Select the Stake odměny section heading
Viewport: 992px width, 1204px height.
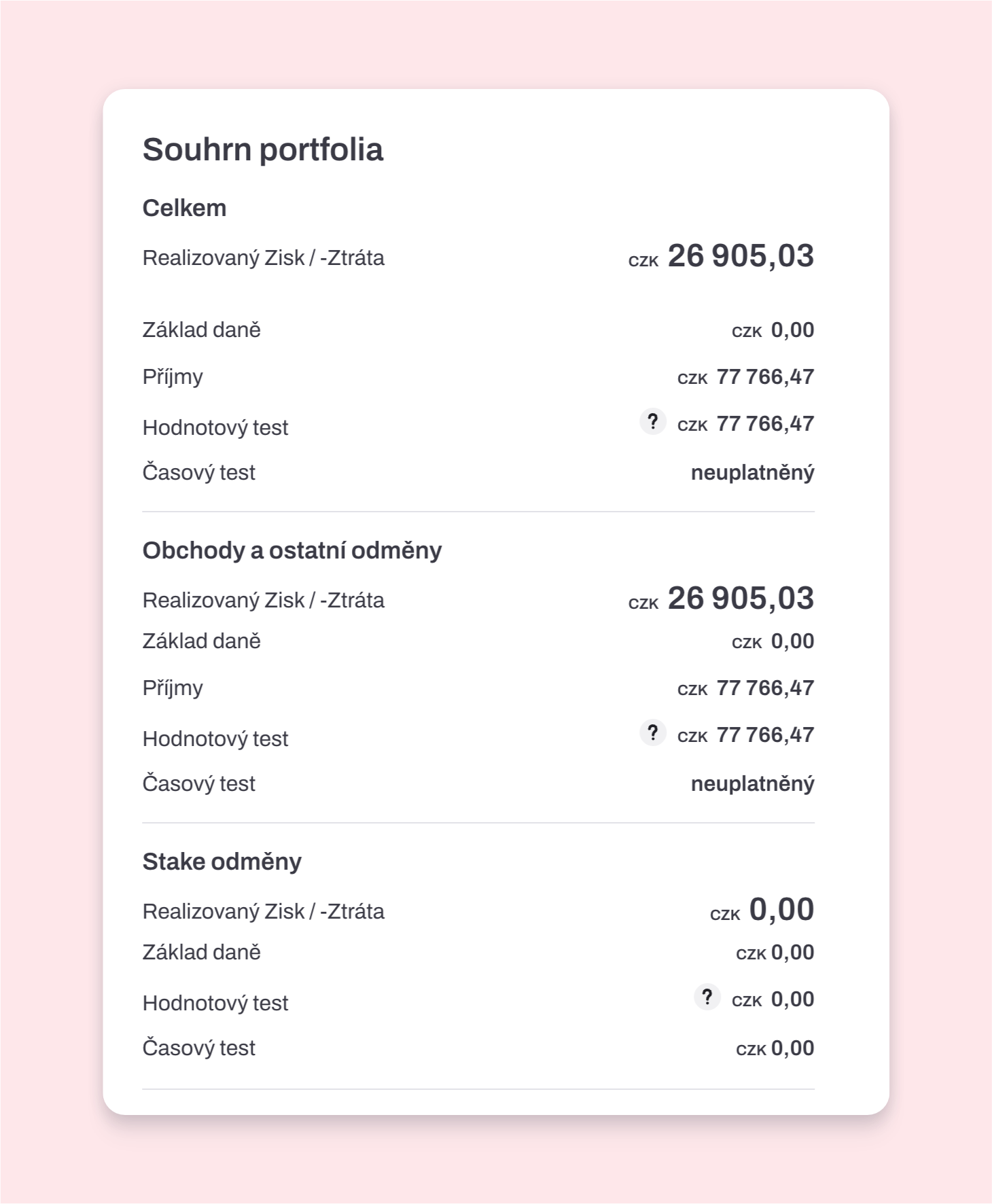click(x=222, y=862)
